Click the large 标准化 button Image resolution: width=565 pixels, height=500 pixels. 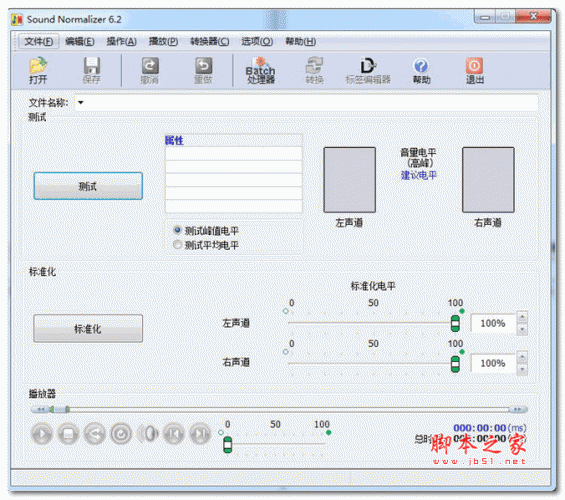[x=88, y=329]
